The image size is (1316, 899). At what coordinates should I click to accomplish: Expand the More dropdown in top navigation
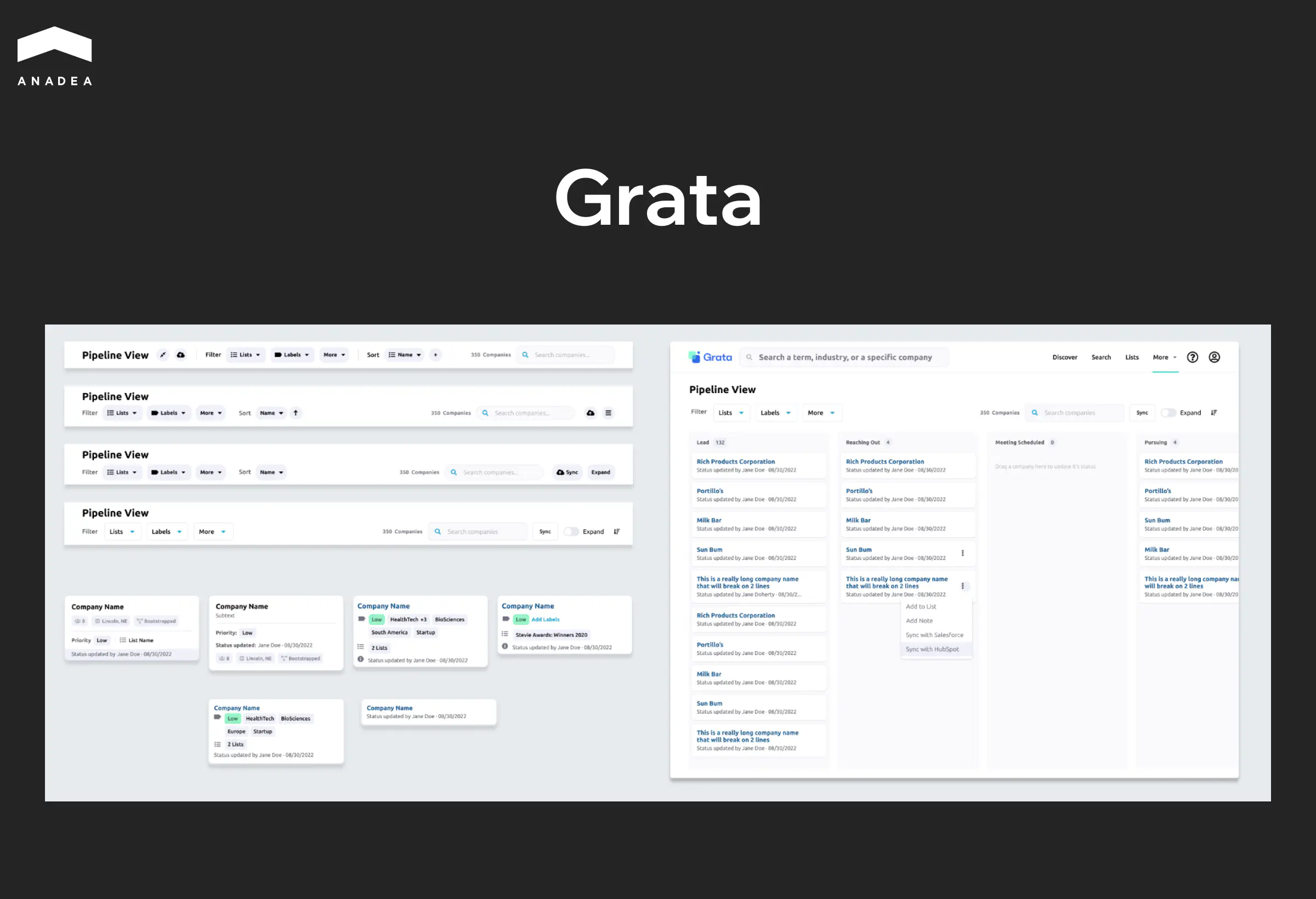click(1165, 357)
